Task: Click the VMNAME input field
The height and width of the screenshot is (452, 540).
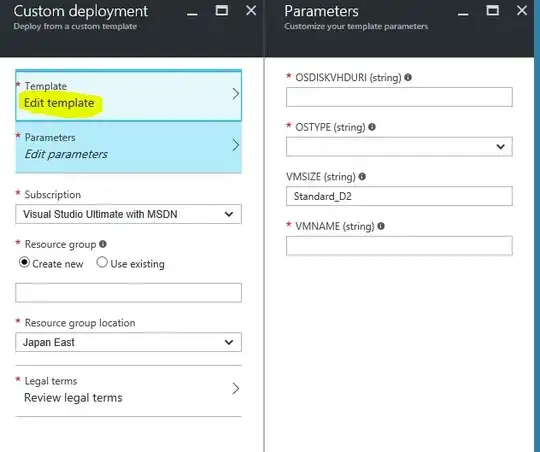Action: (x=399, y=246)
